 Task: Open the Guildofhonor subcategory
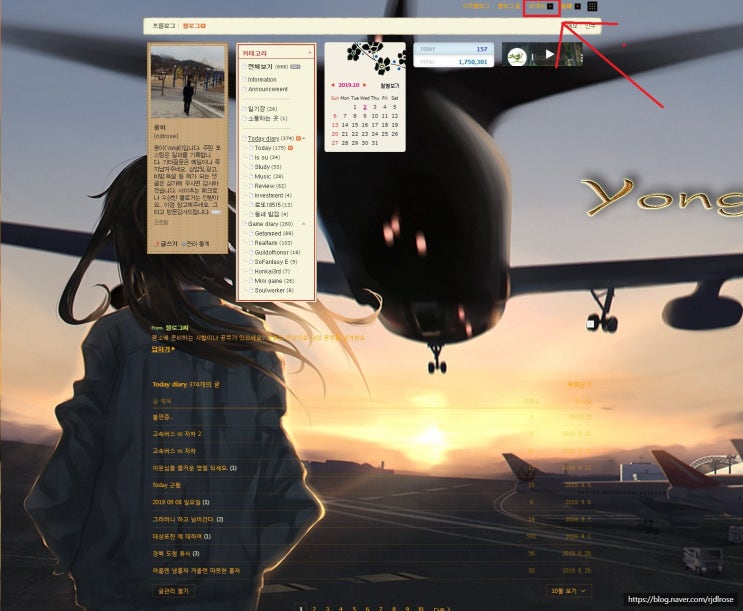[272, 252]
